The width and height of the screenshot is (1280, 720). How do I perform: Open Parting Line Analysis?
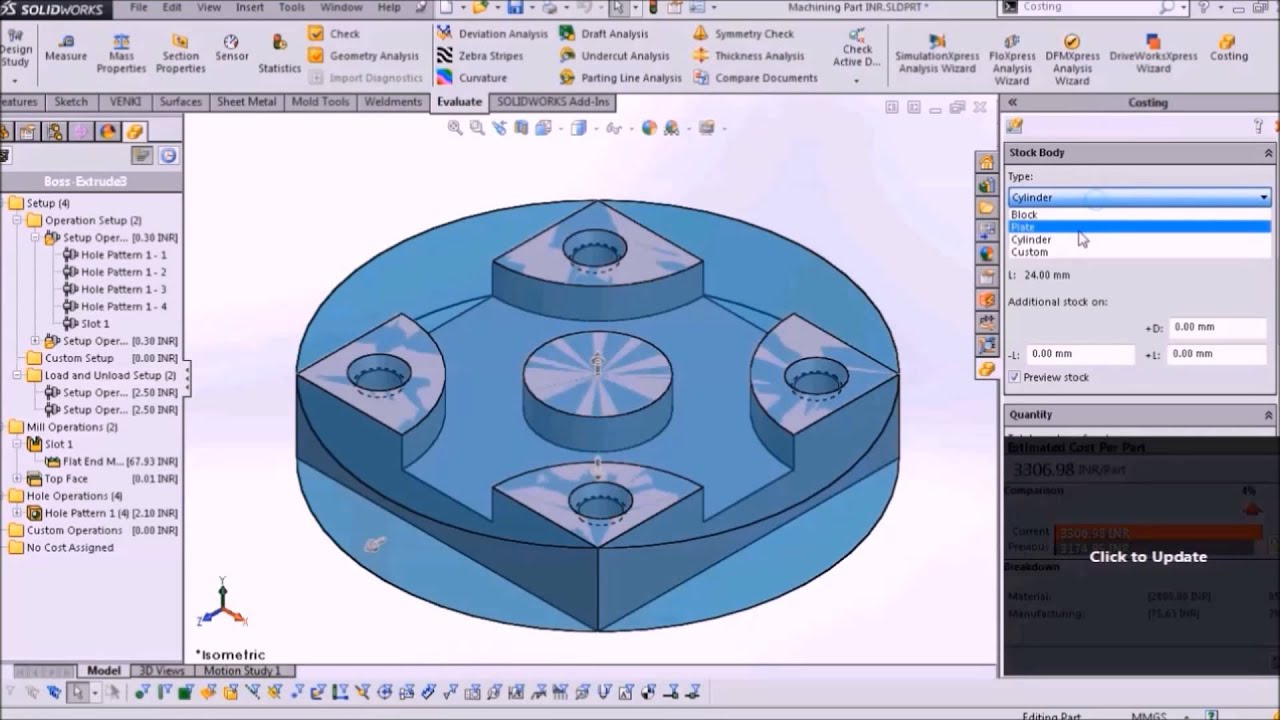pos(621,78)
